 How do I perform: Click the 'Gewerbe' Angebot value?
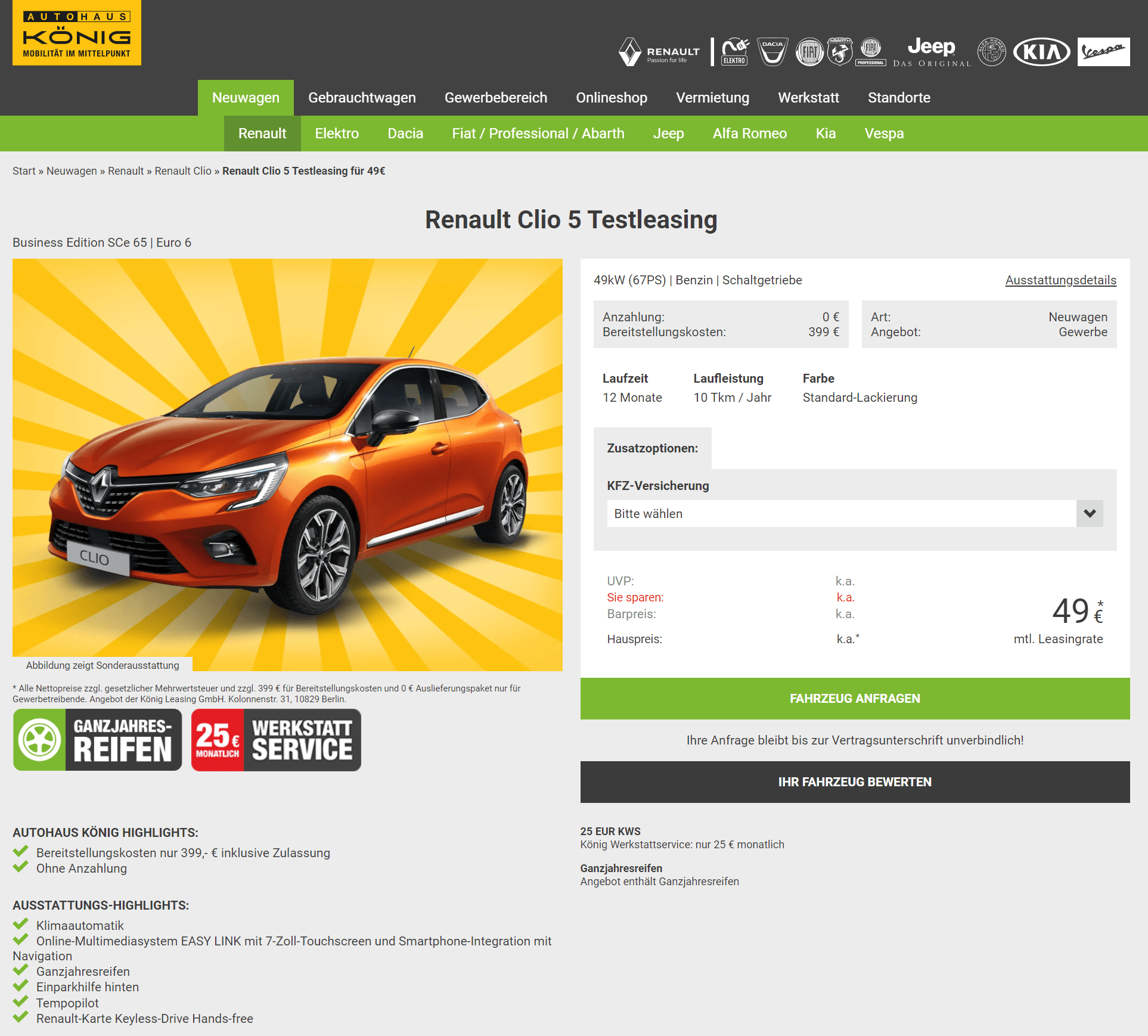[1082, 332]
